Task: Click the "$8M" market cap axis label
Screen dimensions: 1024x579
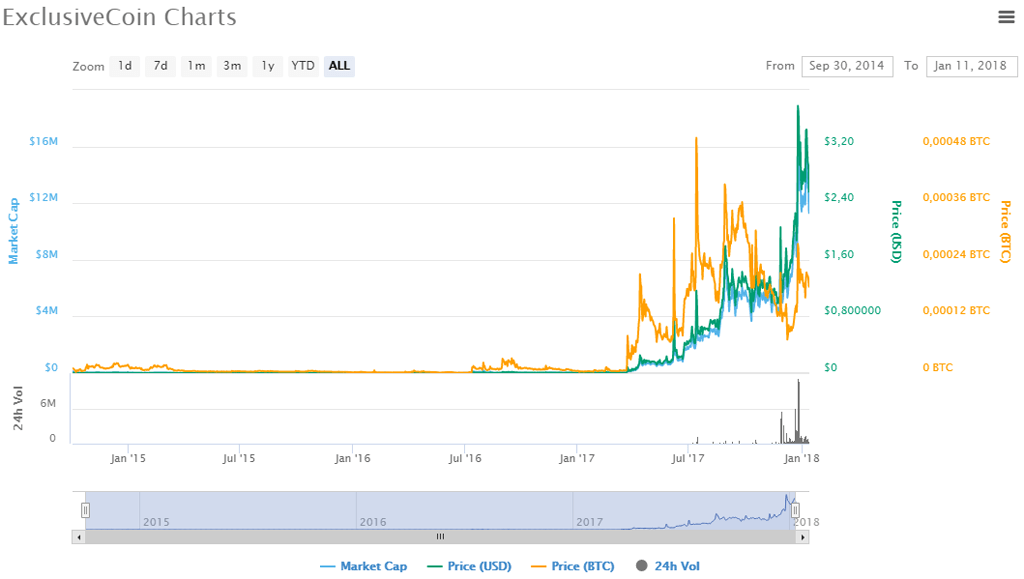Action: point(47,254)
